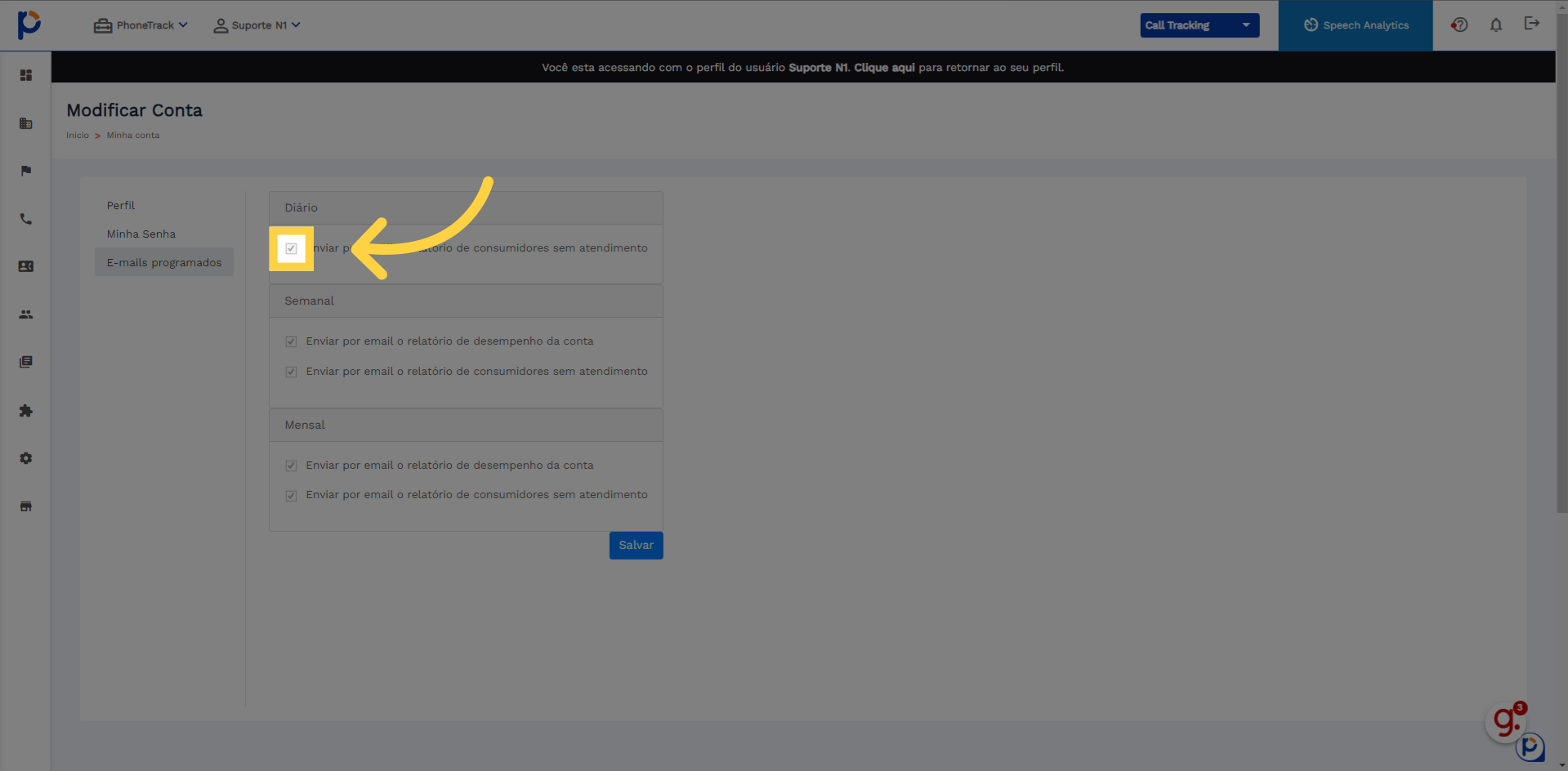This screenshot has height=771, width=1568.
Task: Open the red 'g' widget with badge
Action: [1507, 721]
